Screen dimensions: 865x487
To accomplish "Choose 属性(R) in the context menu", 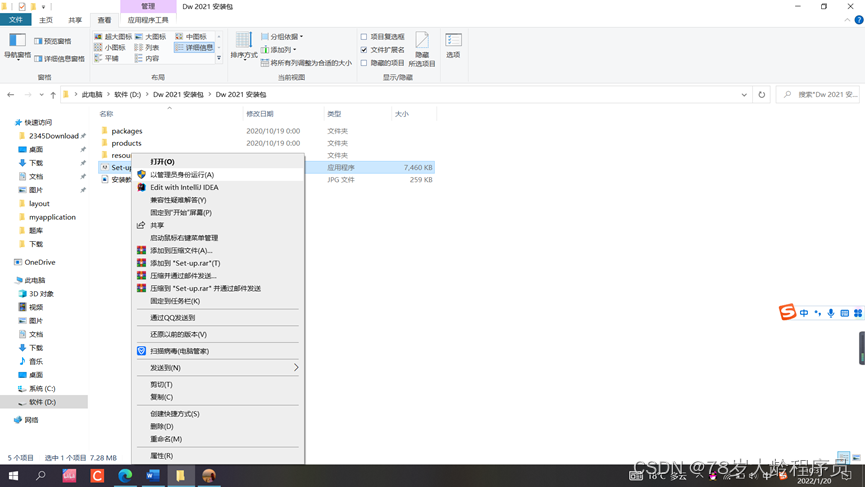I will pyautogui.click(x=218, y=456).
